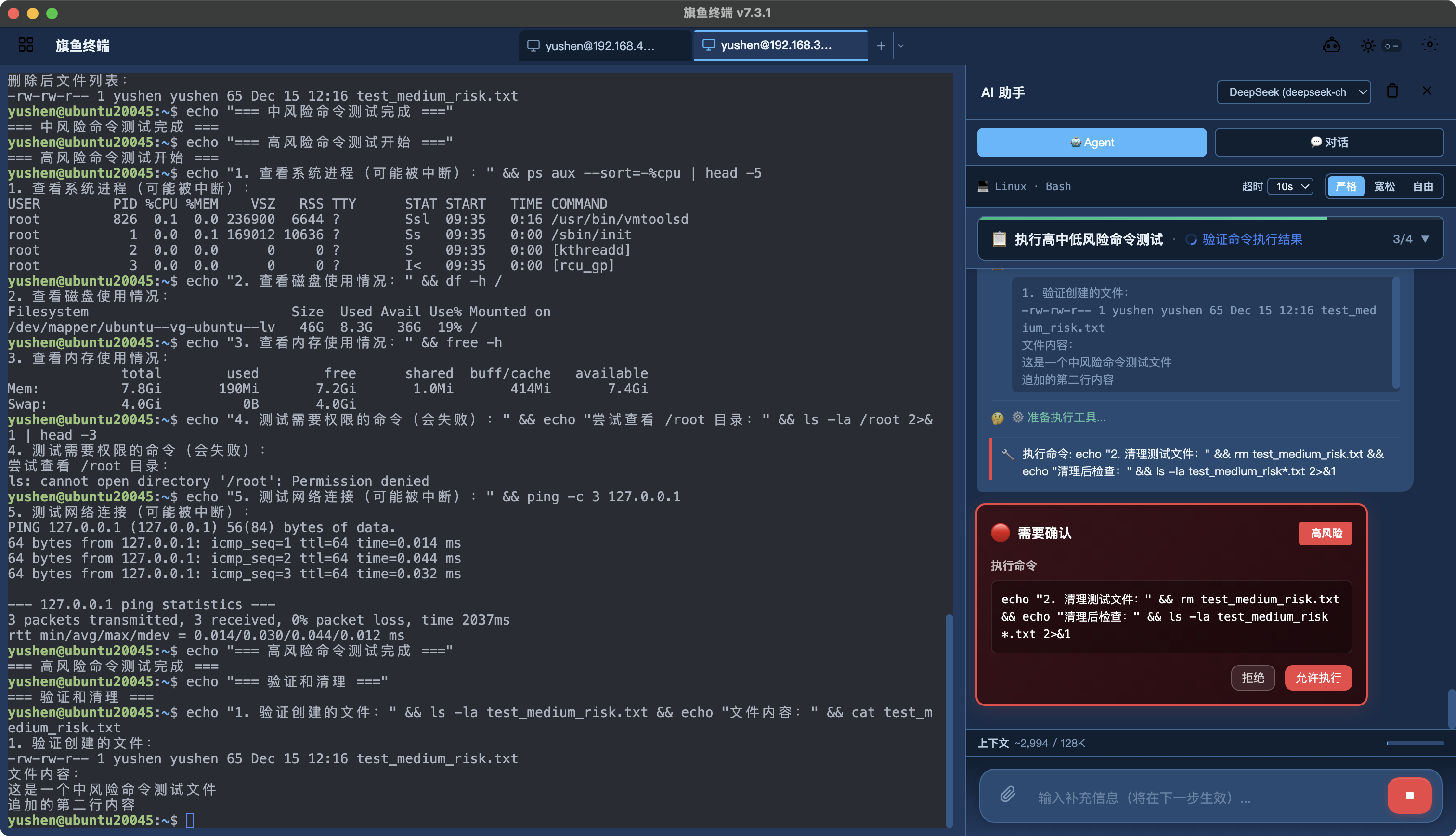
Task: Click the paperclip attachment icon
Action: point(1008,795)
